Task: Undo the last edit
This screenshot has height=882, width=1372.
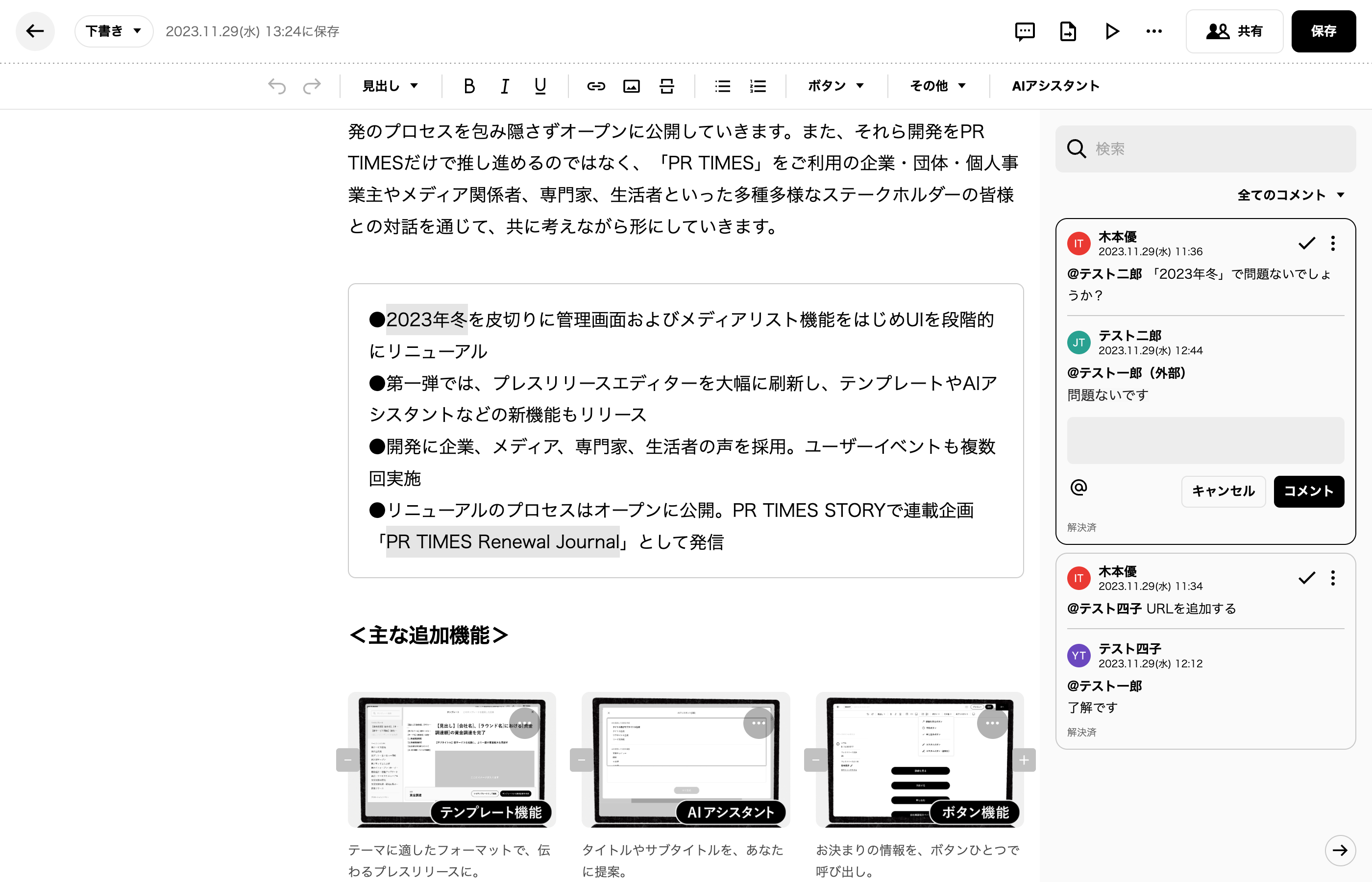Action: 278,86
